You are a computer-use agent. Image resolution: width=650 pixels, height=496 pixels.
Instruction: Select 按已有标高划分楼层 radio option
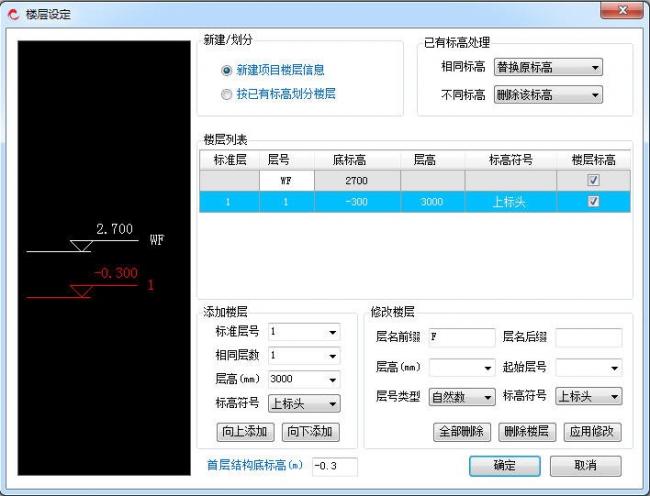tap(227, 94)
